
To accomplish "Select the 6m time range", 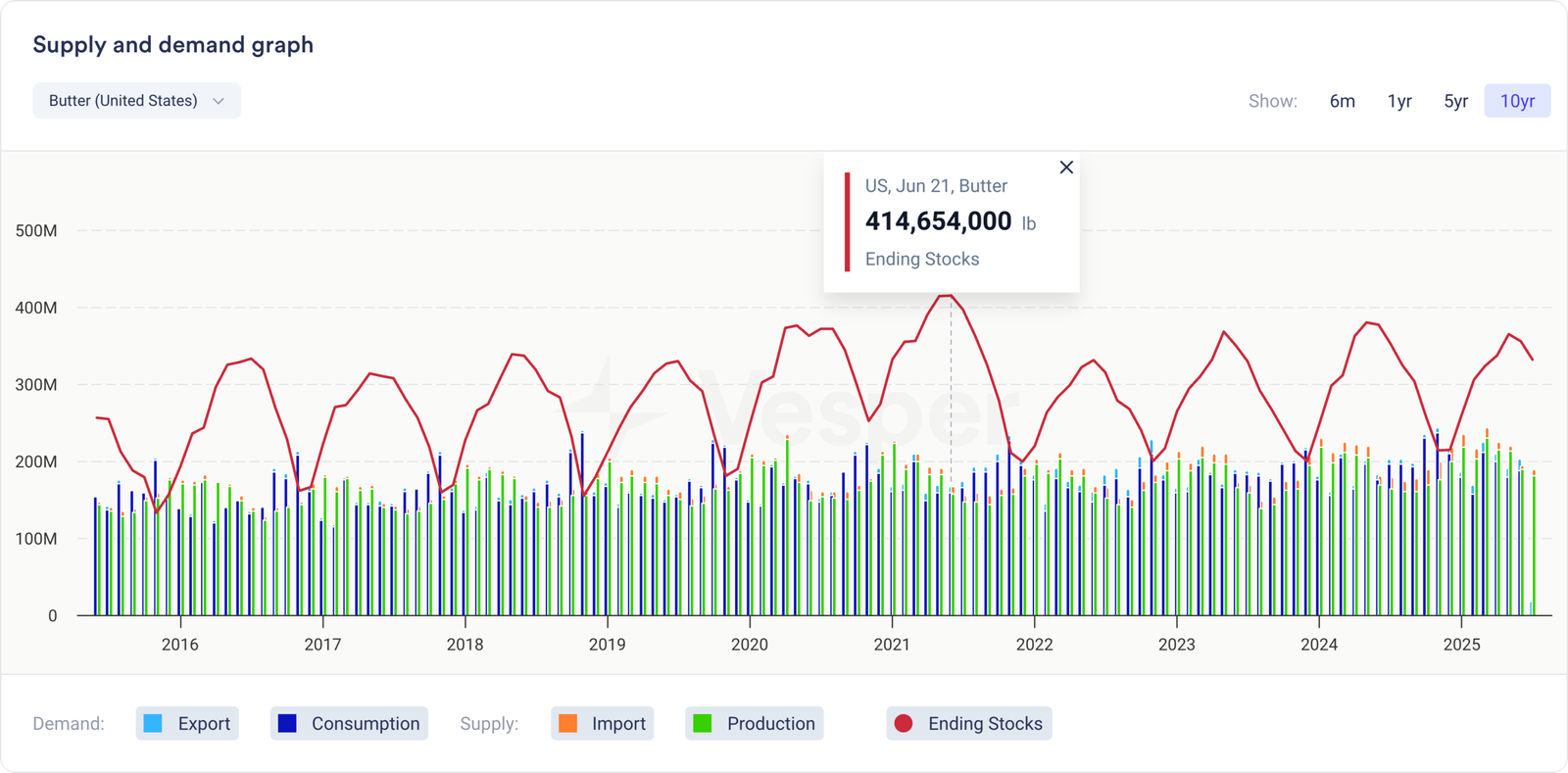I will (x=1342, y=101).
